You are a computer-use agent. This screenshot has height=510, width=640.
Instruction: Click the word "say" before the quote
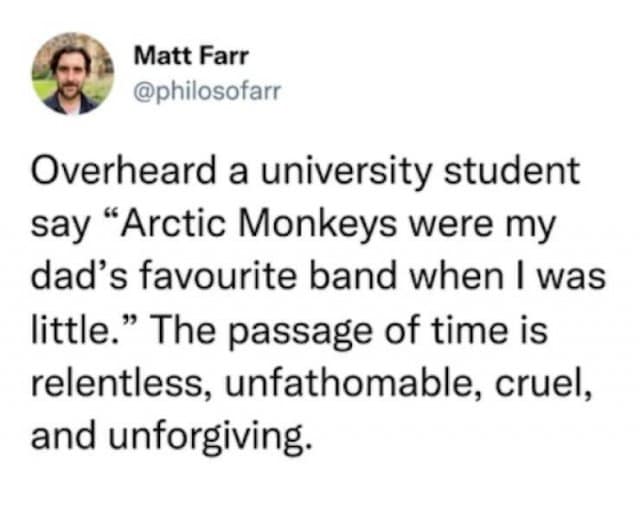55,225
